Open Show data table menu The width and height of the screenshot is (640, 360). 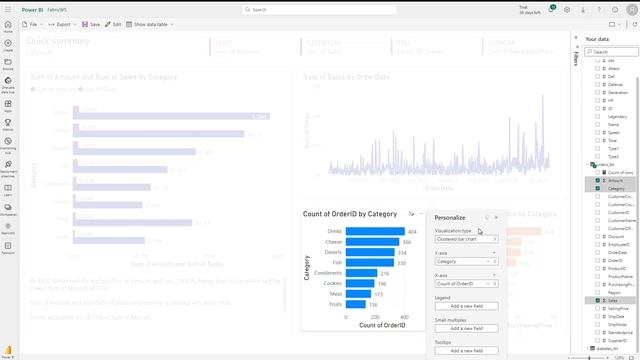[x=150, y=24]
